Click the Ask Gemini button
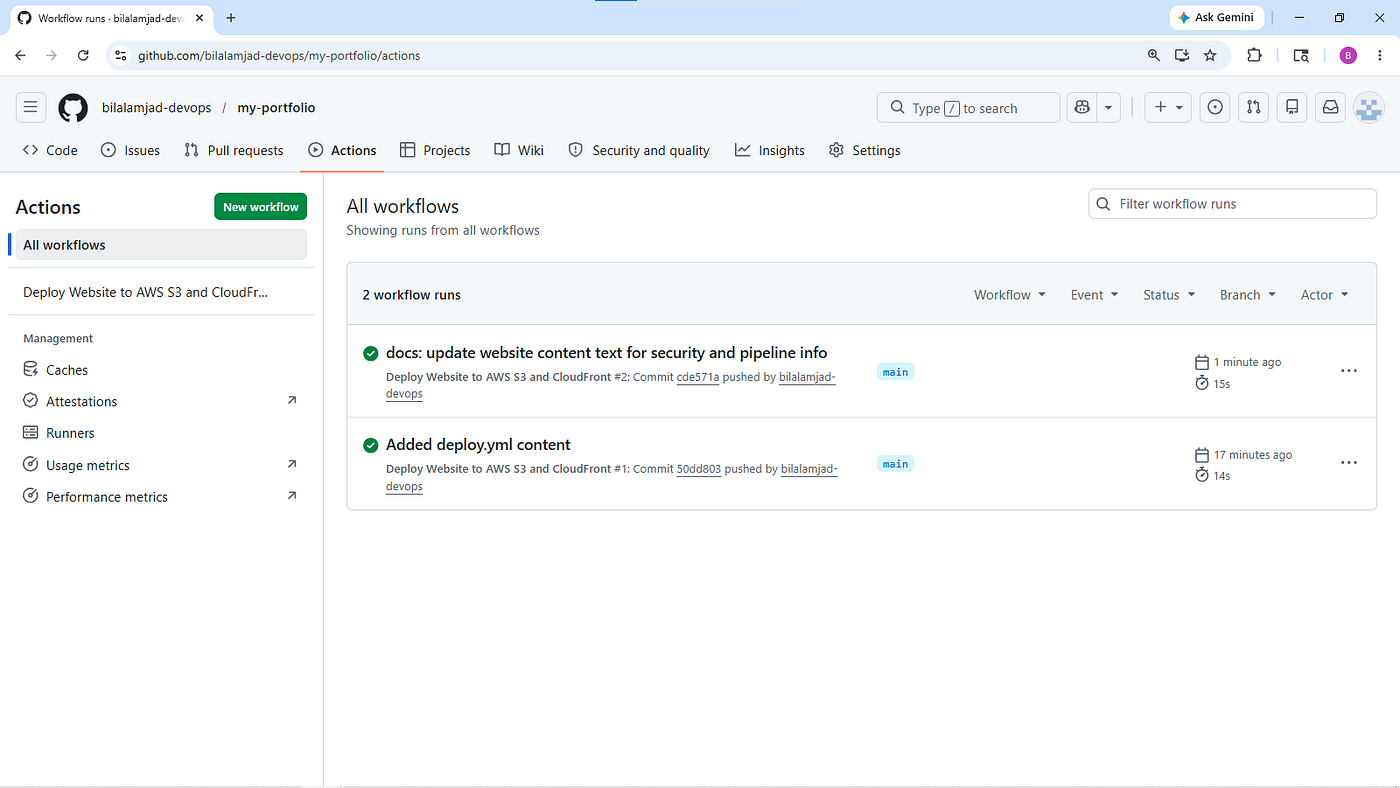The width and height of the screenshot is (1400, 788). (1219, 18)
